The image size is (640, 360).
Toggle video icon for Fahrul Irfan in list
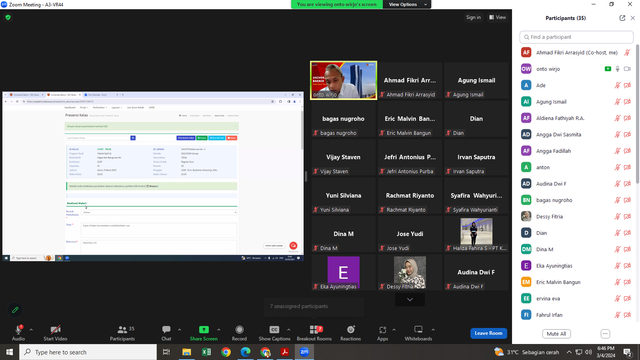pos(627,315)
